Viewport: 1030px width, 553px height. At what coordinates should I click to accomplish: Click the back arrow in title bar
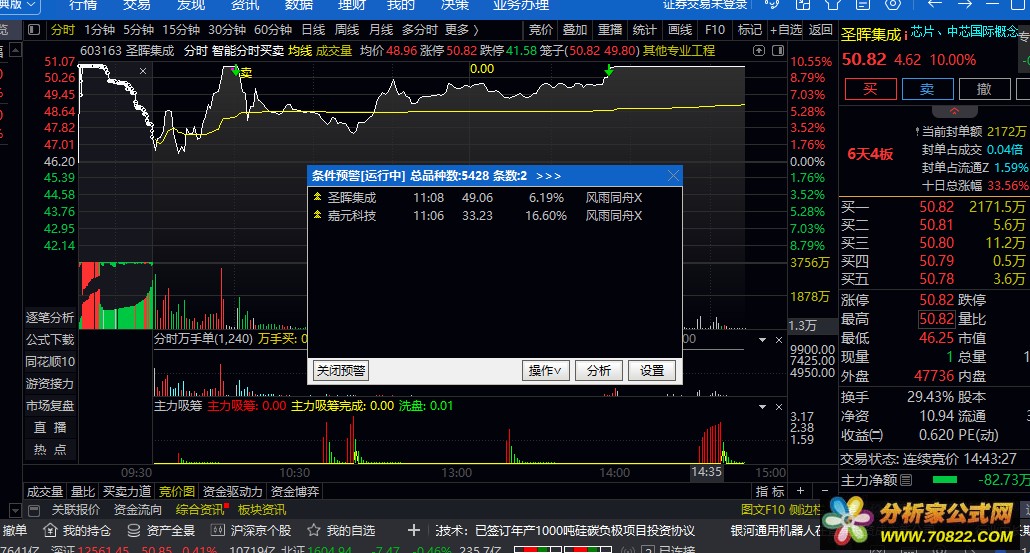934,5
